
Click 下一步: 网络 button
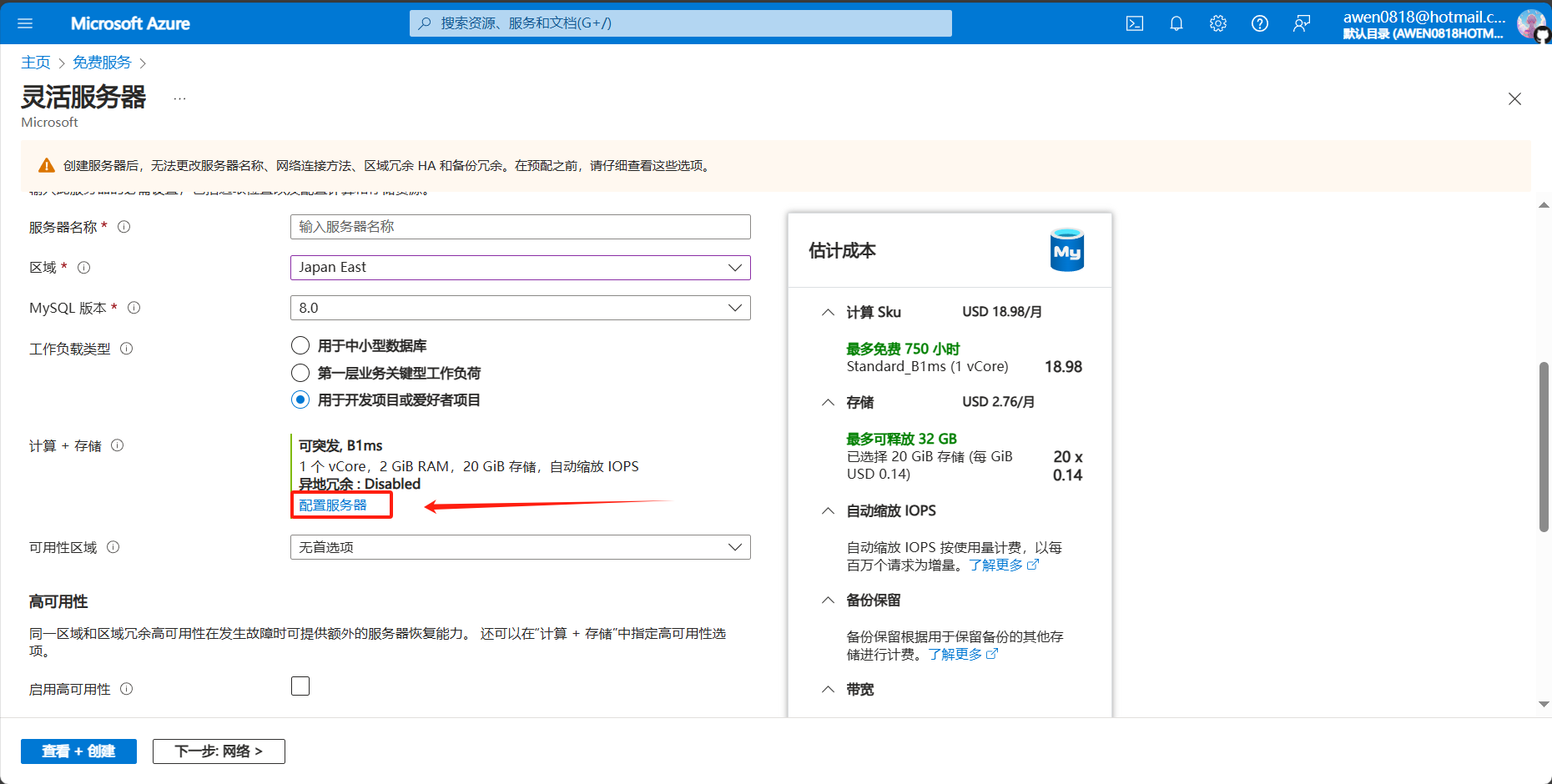click(x=219, y=751)
